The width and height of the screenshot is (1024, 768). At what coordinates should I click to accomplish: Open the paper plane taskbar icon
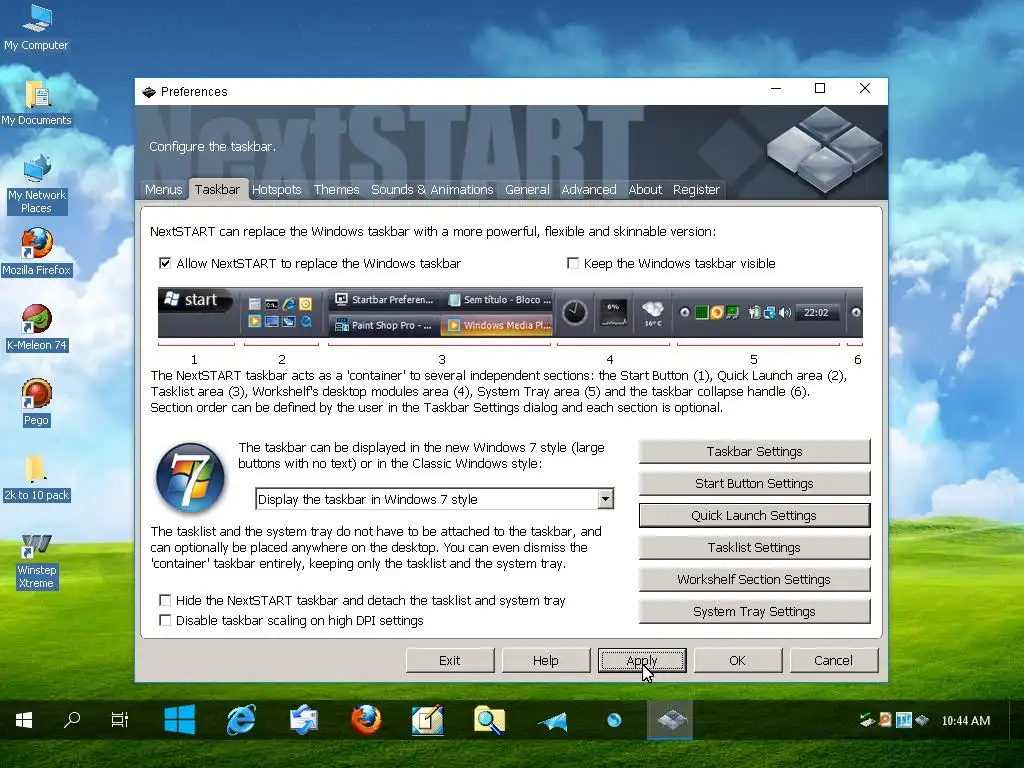pos(552,720)
